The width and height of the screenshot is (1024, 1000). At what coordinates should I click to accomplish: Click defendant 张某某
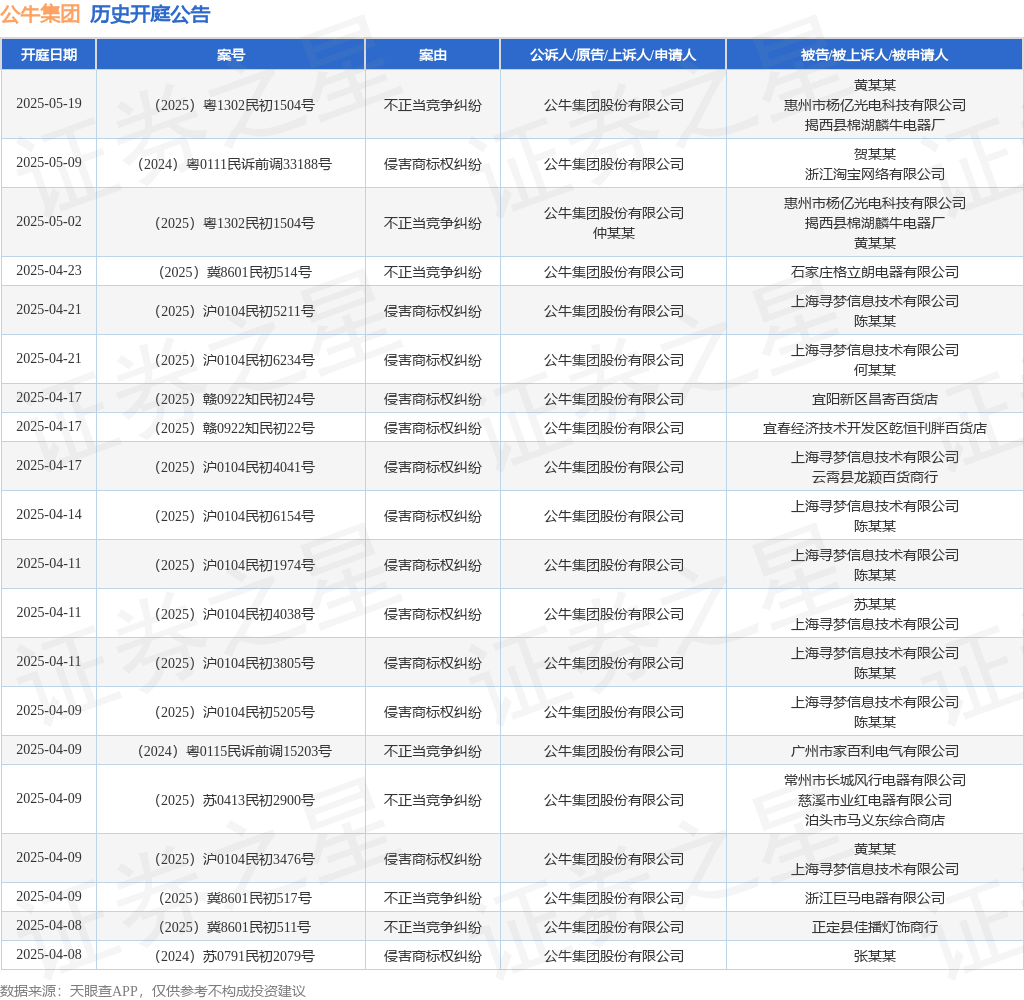874,956
